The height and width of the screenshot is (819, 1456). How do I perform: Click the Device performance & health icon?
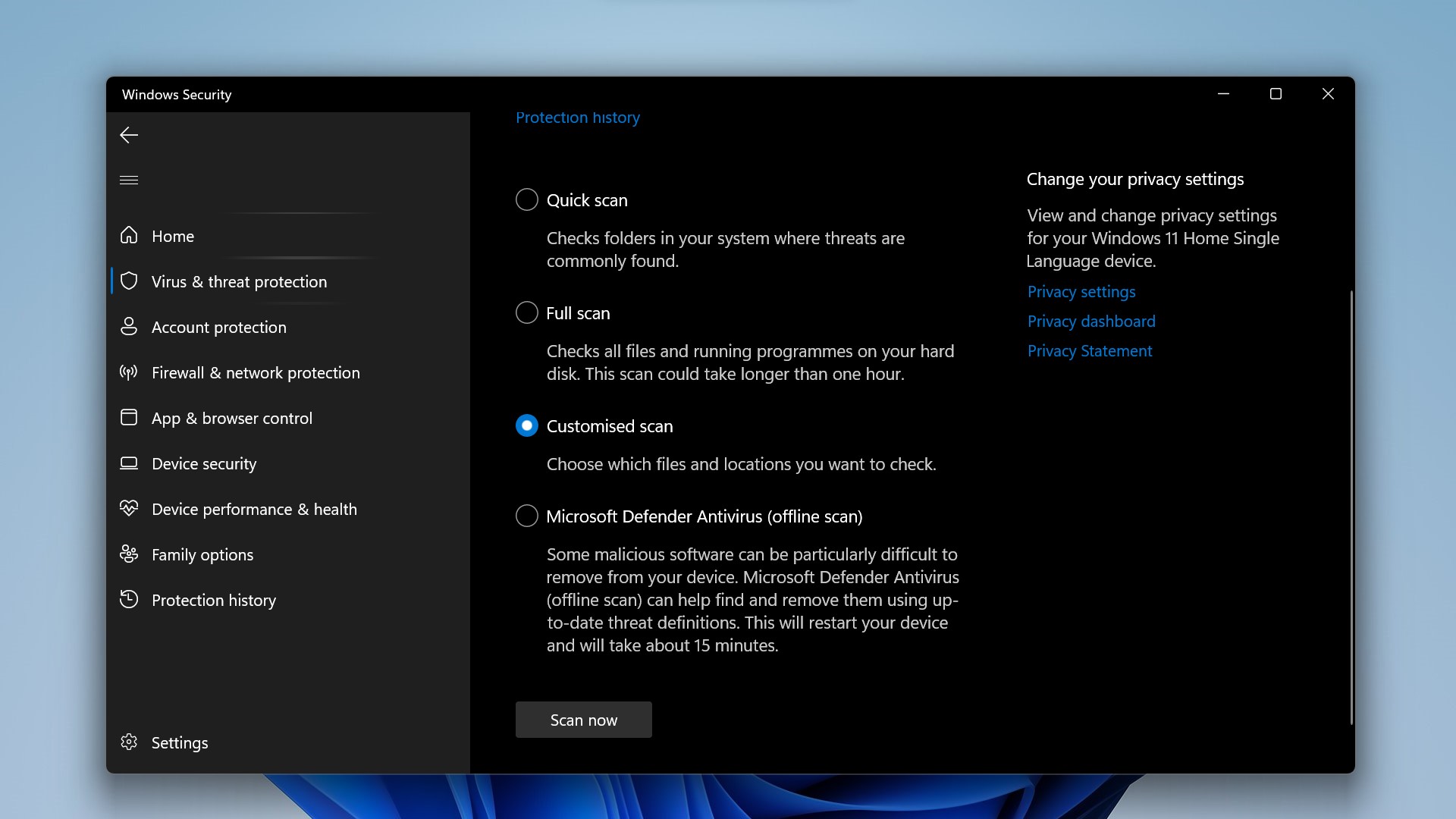point(128,508)
